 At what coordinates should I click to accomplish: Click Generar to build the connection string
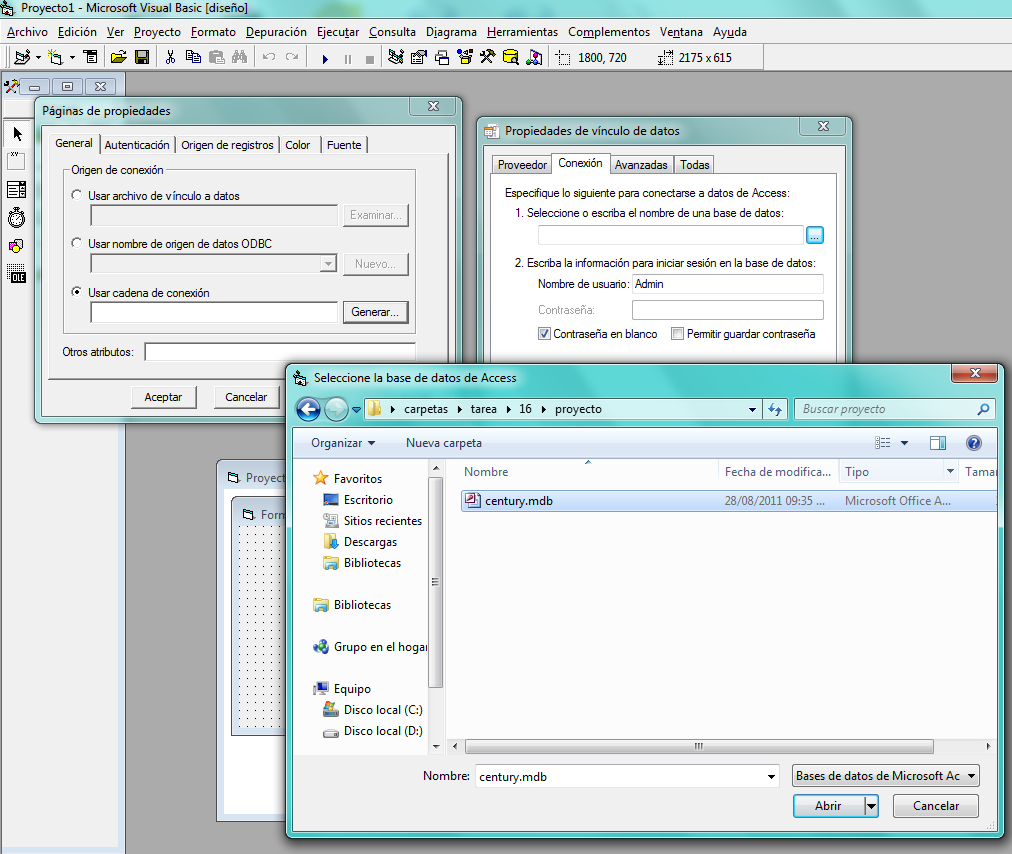[x=375, y=311]
